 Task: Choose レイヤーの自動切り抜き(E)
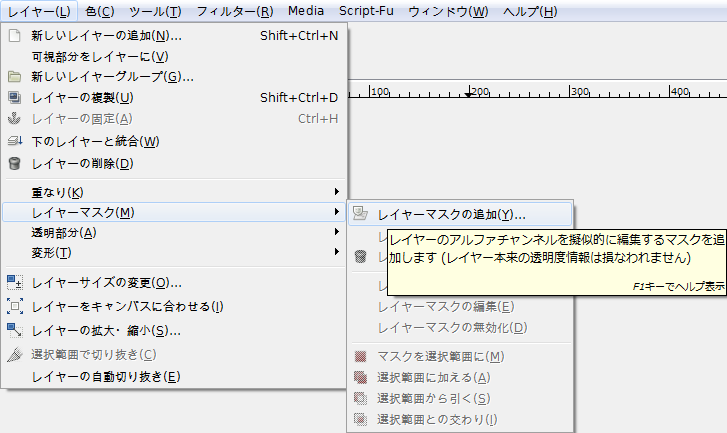click(174, 376)
